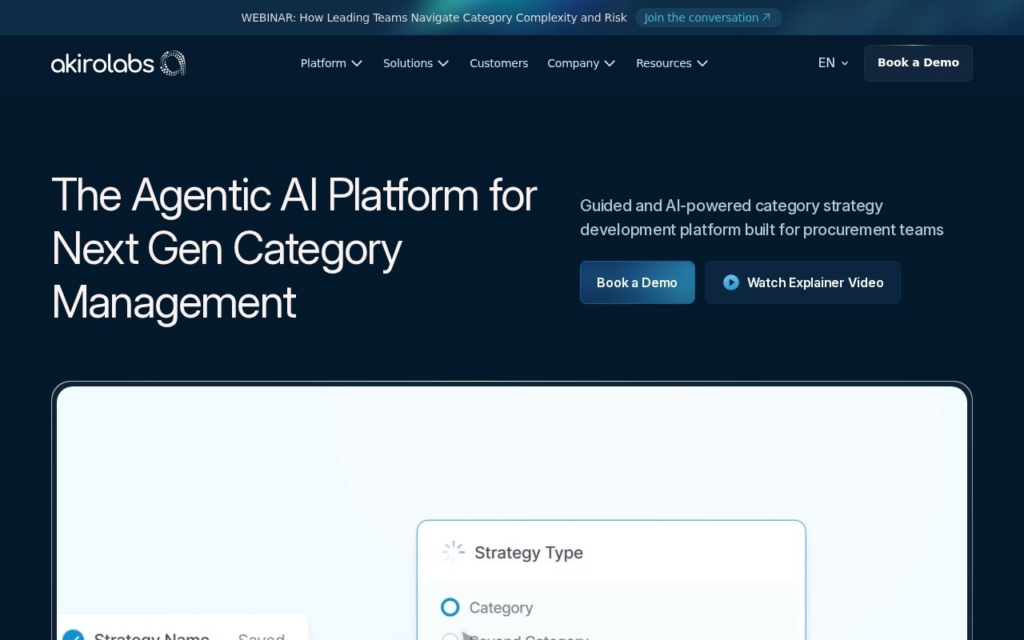Click the play icon in Watch Explainer Video
Screen dimensions: 1024x640
[731, 282]
